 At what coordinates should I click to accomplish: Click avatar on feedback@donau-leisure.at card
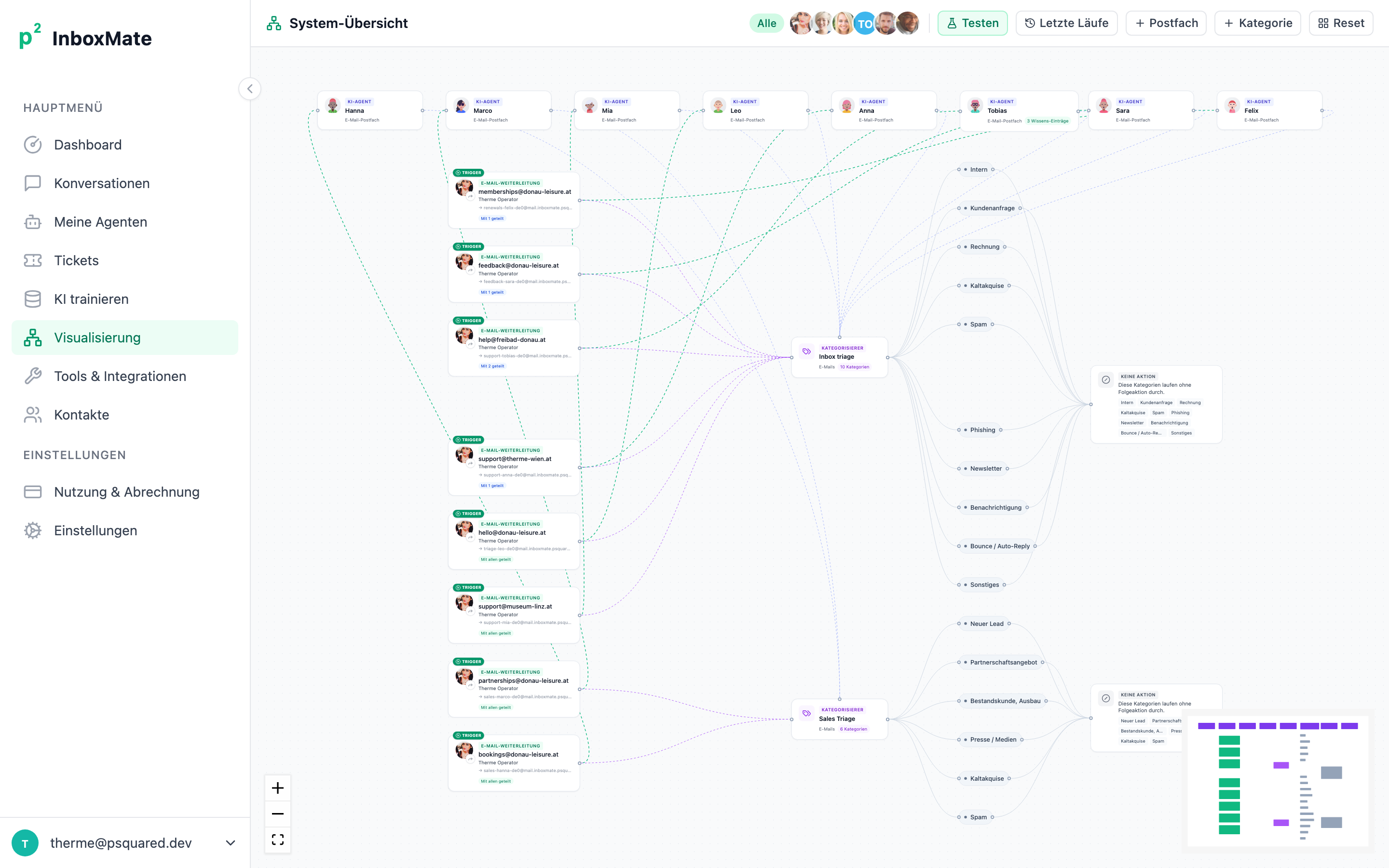pos(464,262)
